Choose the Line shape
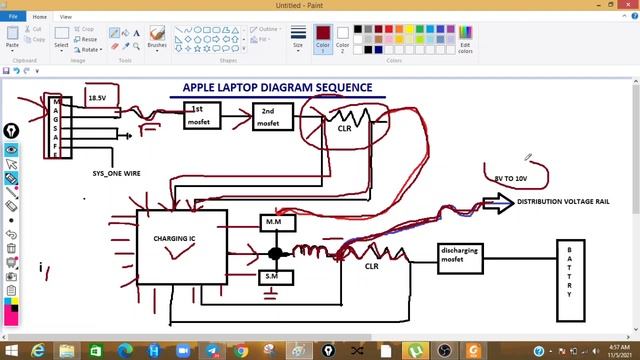The image size is (640, 360). 178,30
